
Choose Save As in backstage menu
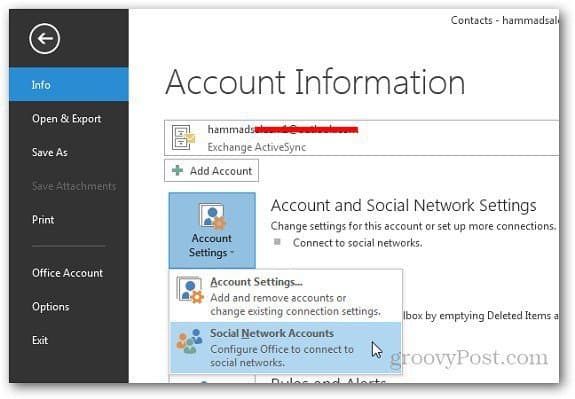tap(50, 152)
